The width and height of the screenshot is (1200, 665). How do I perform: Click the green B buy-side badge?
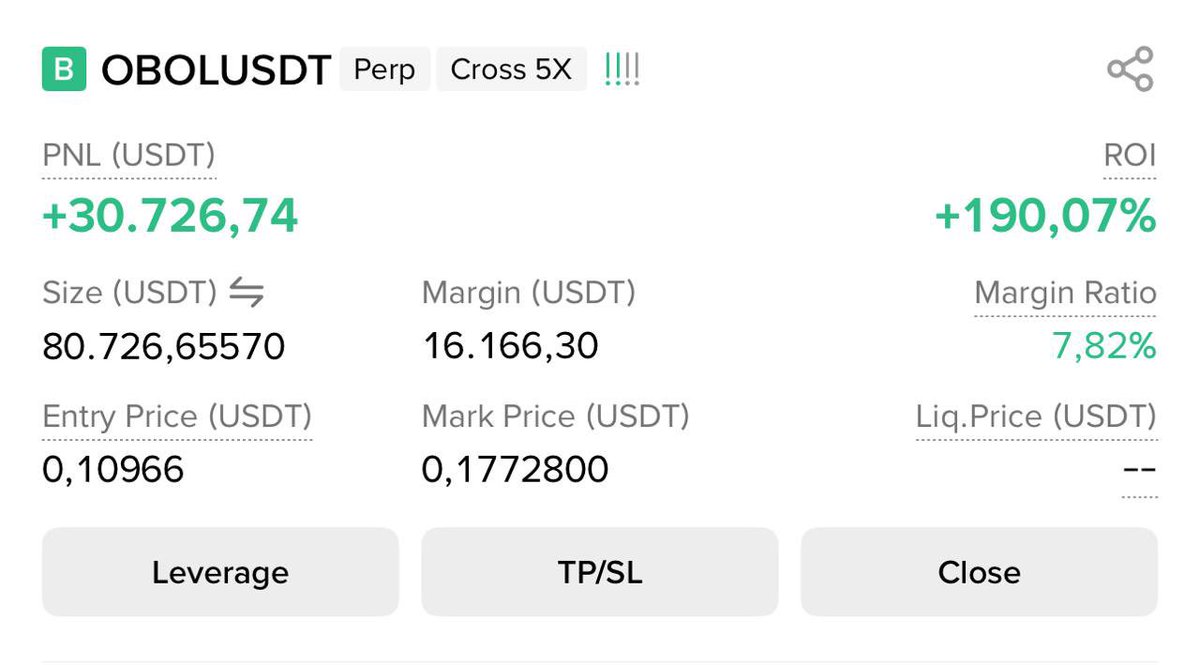[64, 70]
